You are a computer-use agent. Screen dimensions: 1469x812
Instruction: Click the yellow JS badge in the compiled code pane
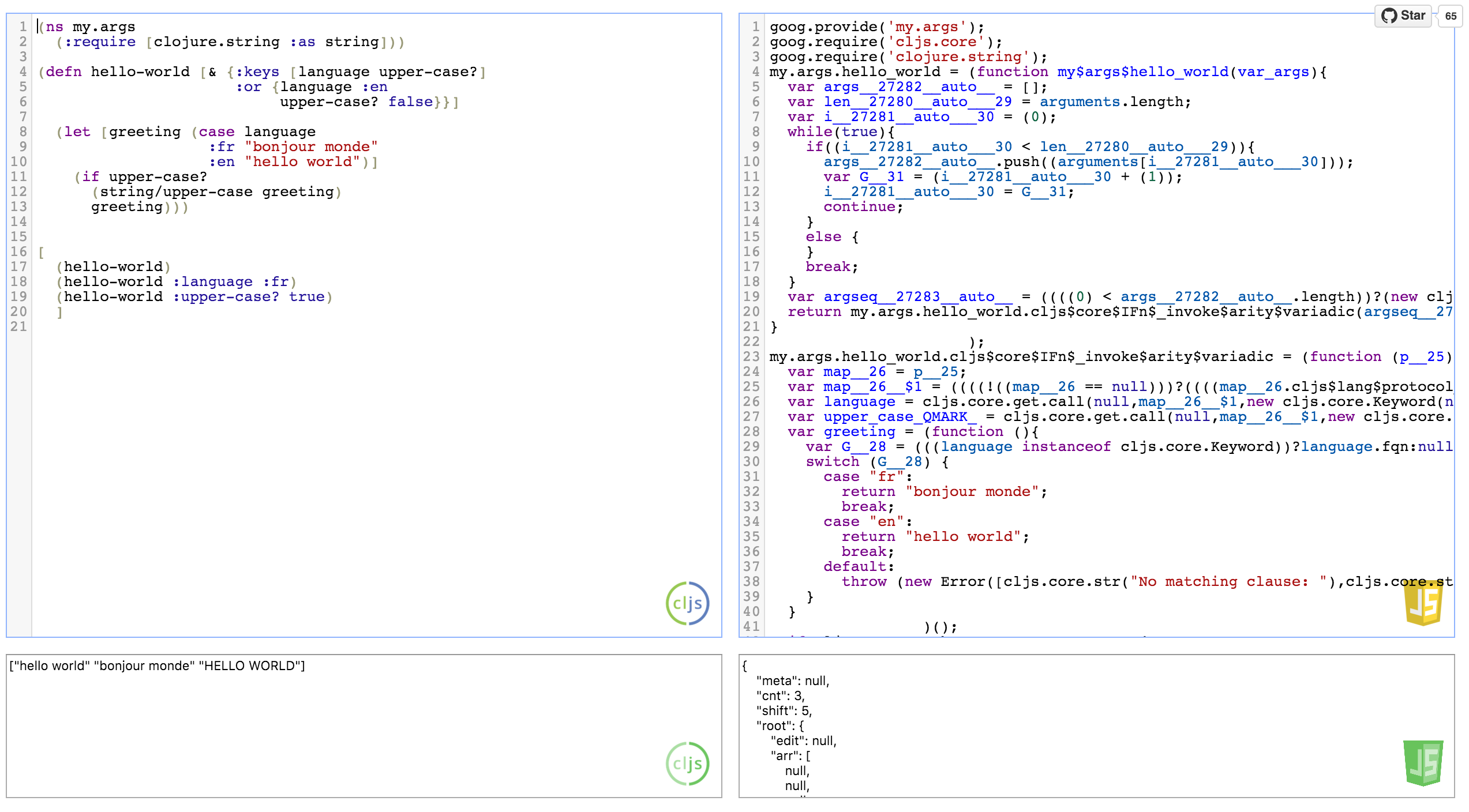pos(1423,603)
